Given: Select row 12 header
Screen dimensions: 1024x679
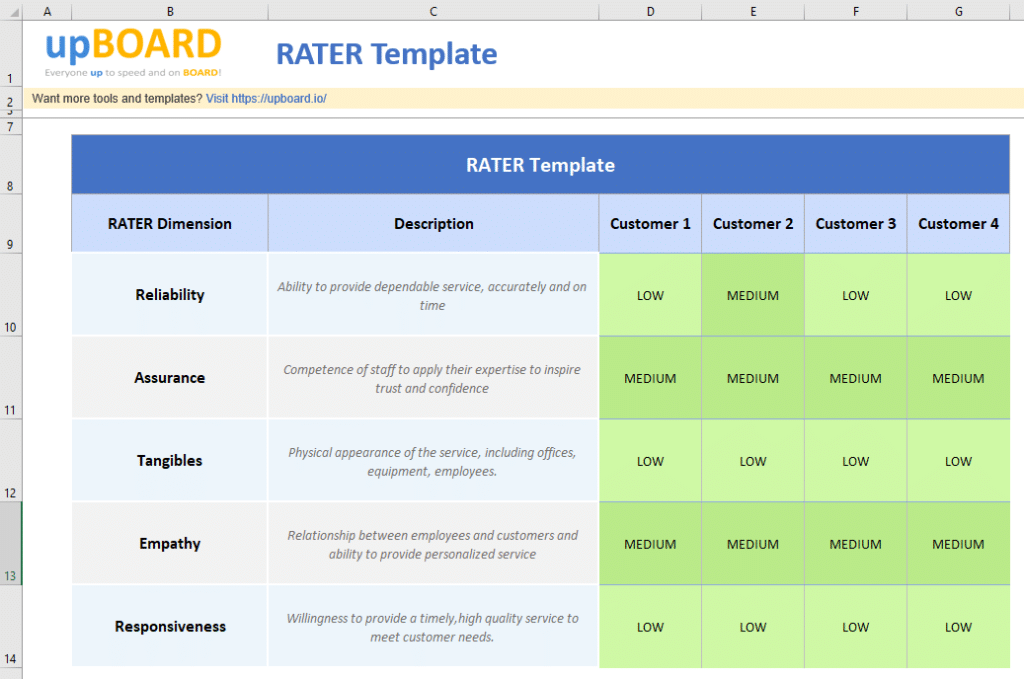Looking at the screenshot, I should pos(10,460).
